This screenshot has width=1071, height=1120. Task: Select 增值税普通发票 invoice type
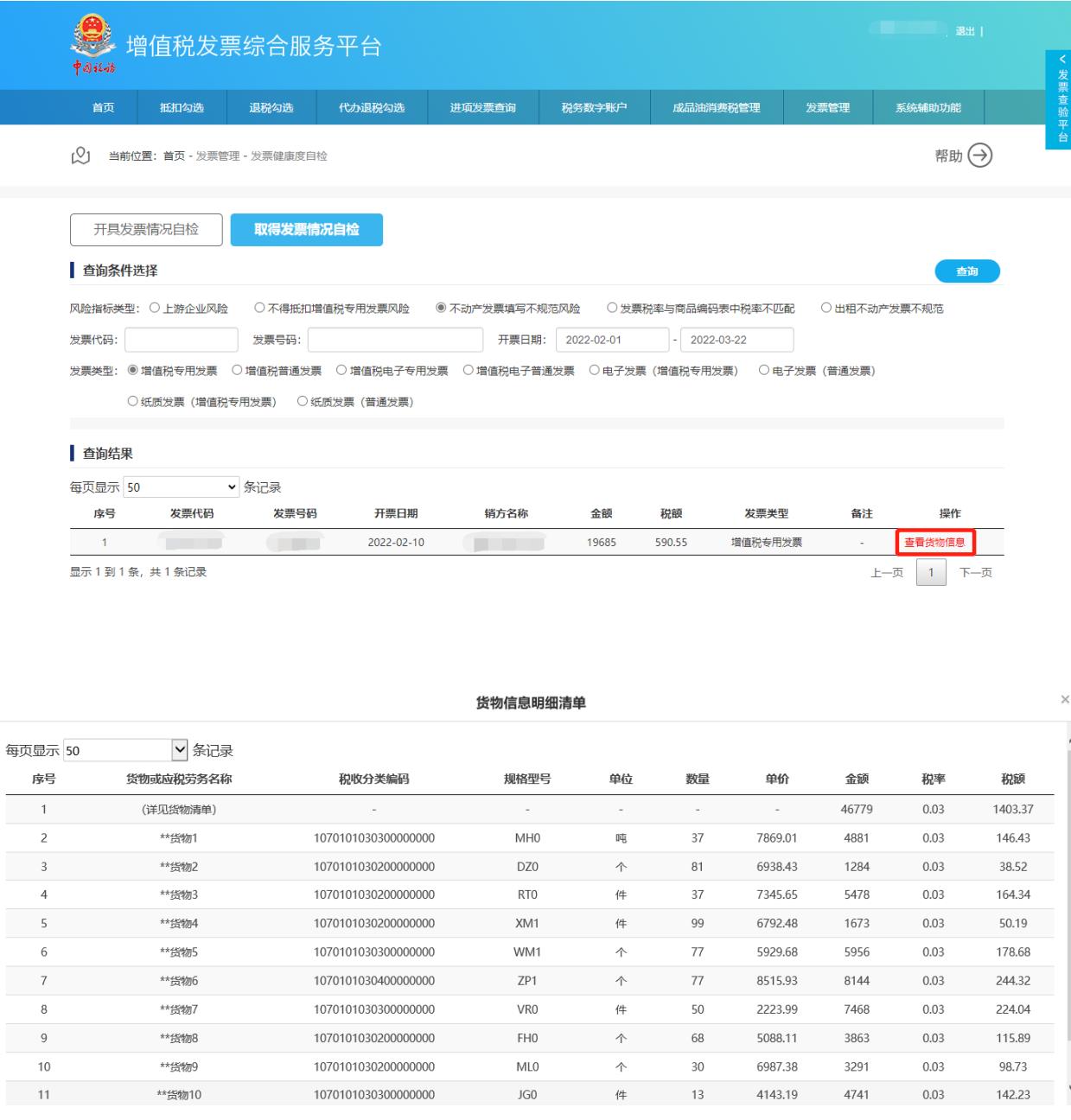pyautogui.click(x=238, y=371)
